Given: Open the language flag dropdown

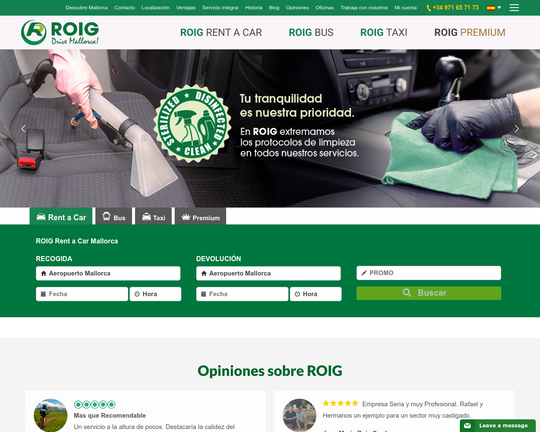Looking at the screenshot, I should click(x=494, y=8).
